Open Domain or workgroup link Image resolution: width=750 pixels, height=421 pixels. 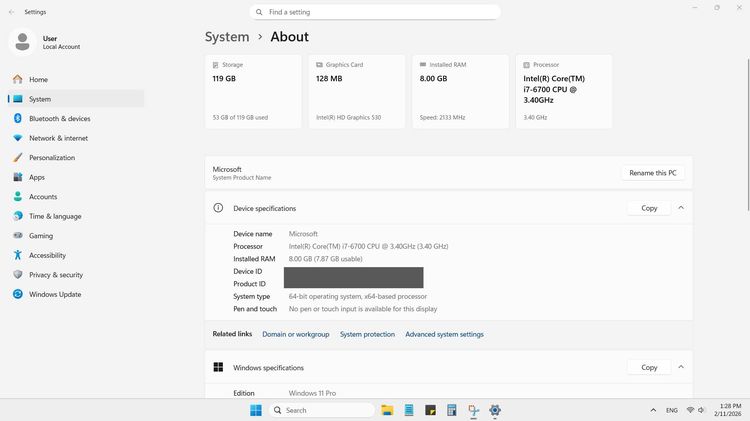coord(296,334)
